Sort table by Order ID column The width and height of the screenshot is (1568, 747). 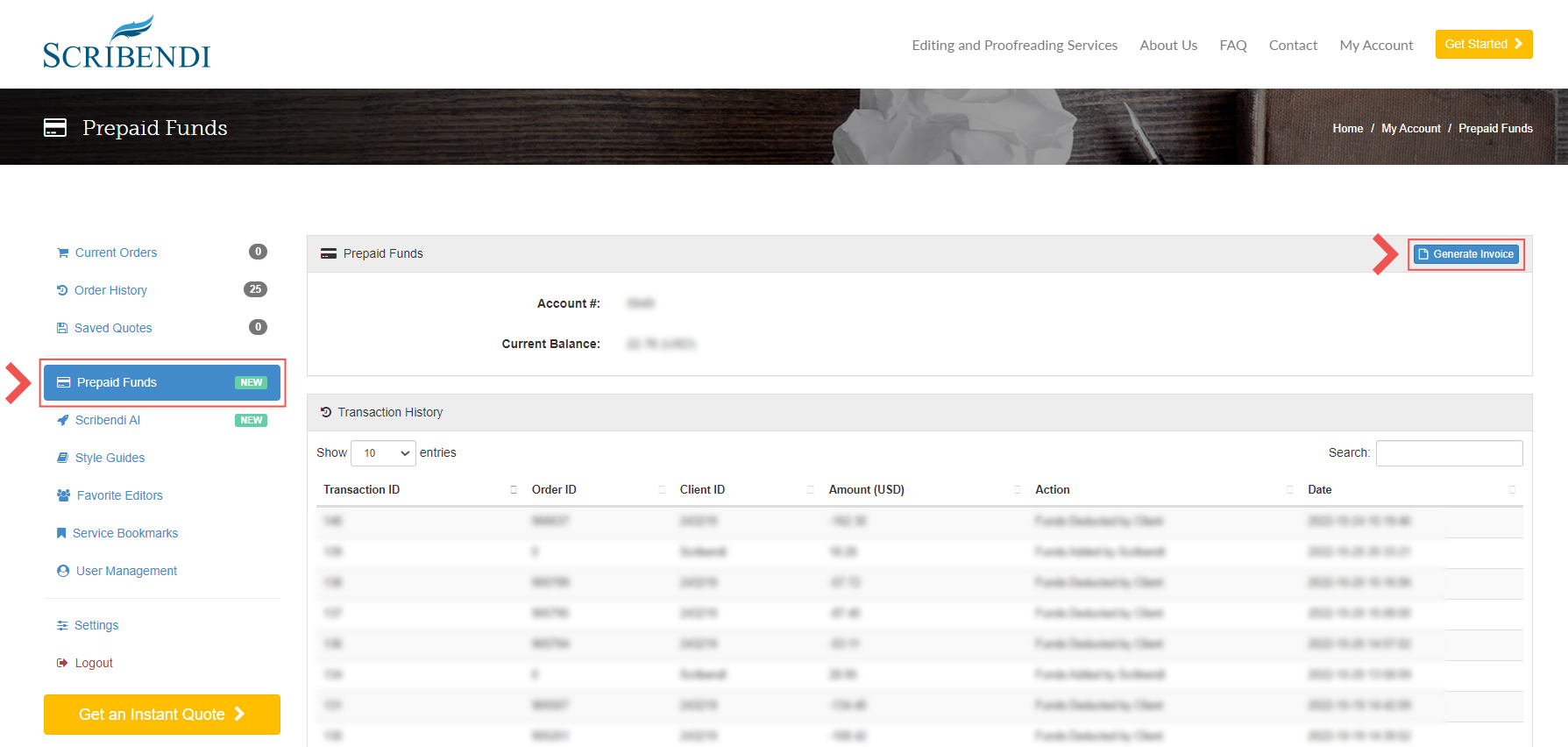[x=599, y=490]
